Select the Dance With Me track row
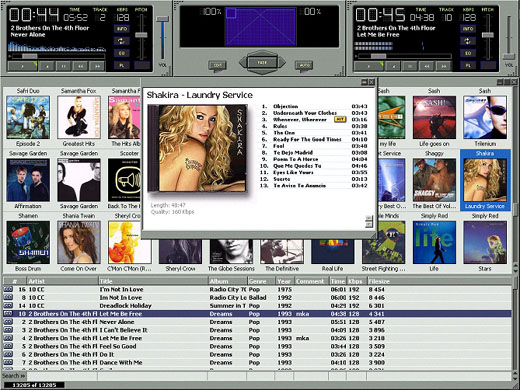This screenshot has width=520, height=390. point(257,362)
